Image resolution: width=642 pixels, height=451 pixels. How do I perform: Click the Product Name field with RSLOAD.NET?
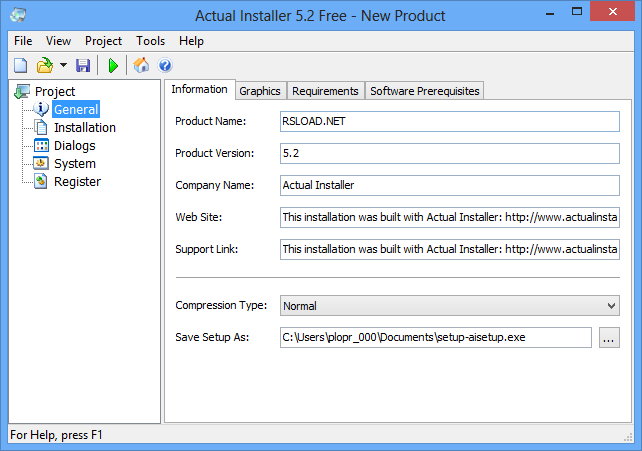(x=450, y=122)
